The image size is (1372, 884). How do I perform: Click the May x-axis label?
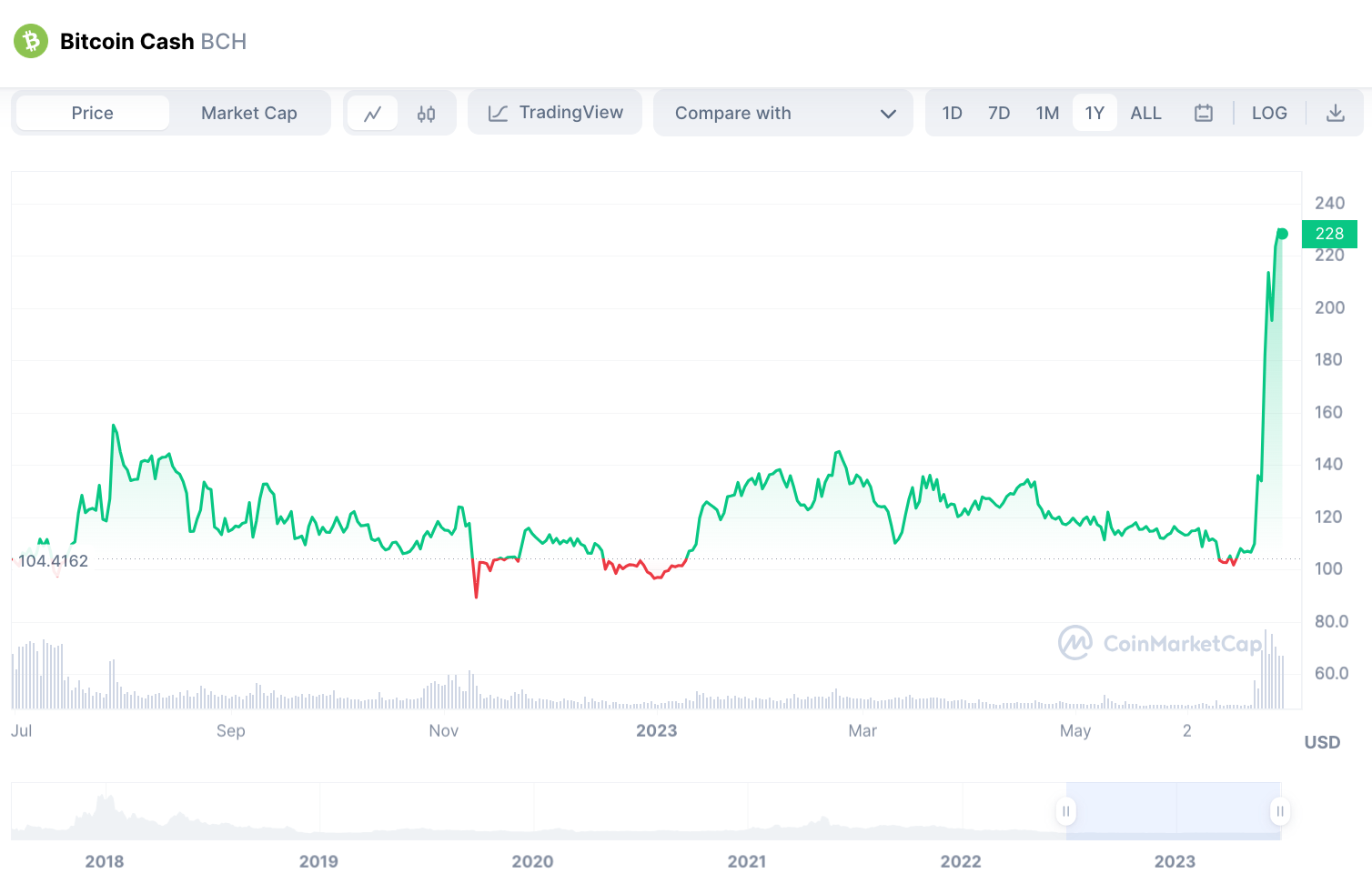point(1075,730)
